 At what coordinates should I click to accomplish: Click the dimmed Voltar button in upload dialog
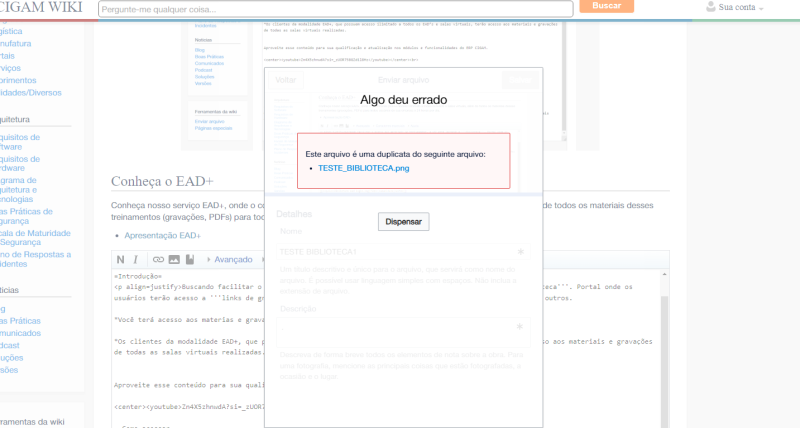tap(285, 80)
